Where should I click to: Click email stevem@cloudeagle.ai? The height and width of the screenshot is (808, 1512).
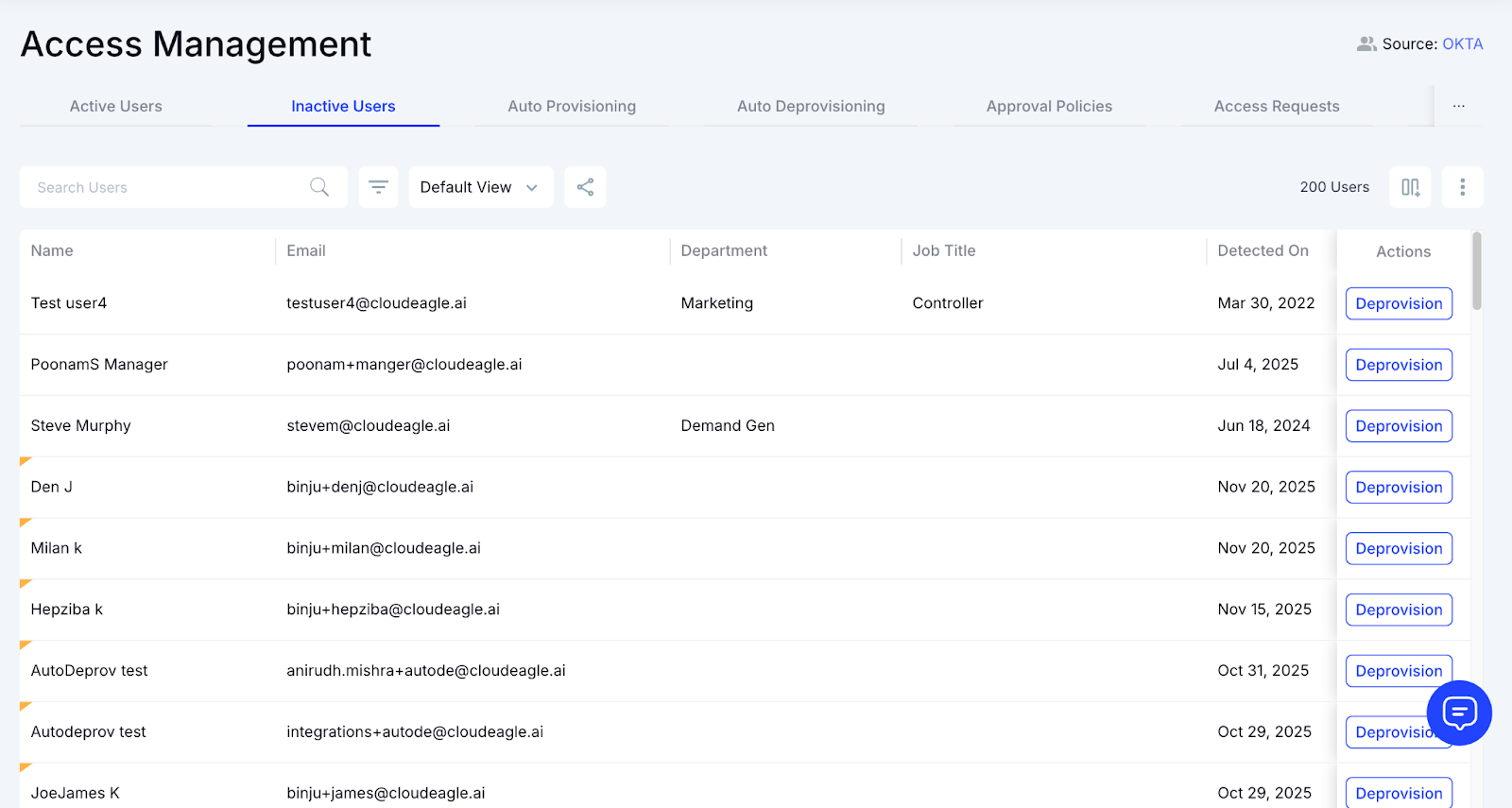tap(369, 426)
